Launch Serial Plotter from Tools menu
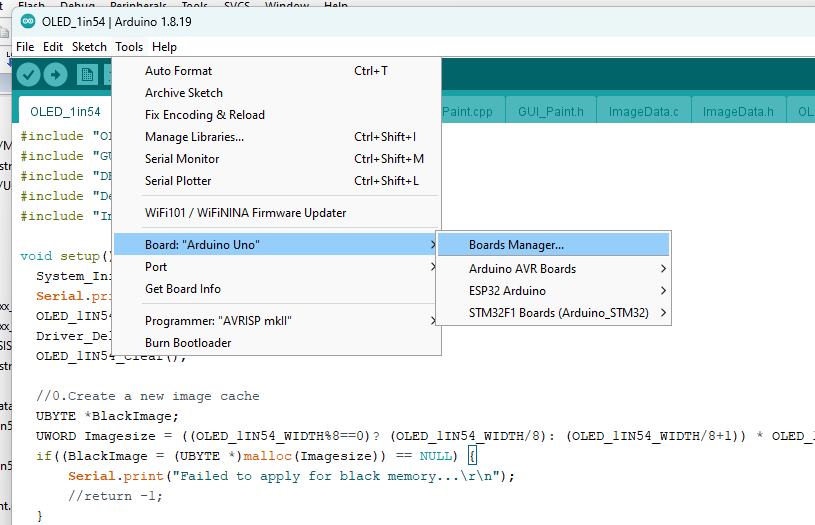The image size is (815, 525). click(277, 181)
